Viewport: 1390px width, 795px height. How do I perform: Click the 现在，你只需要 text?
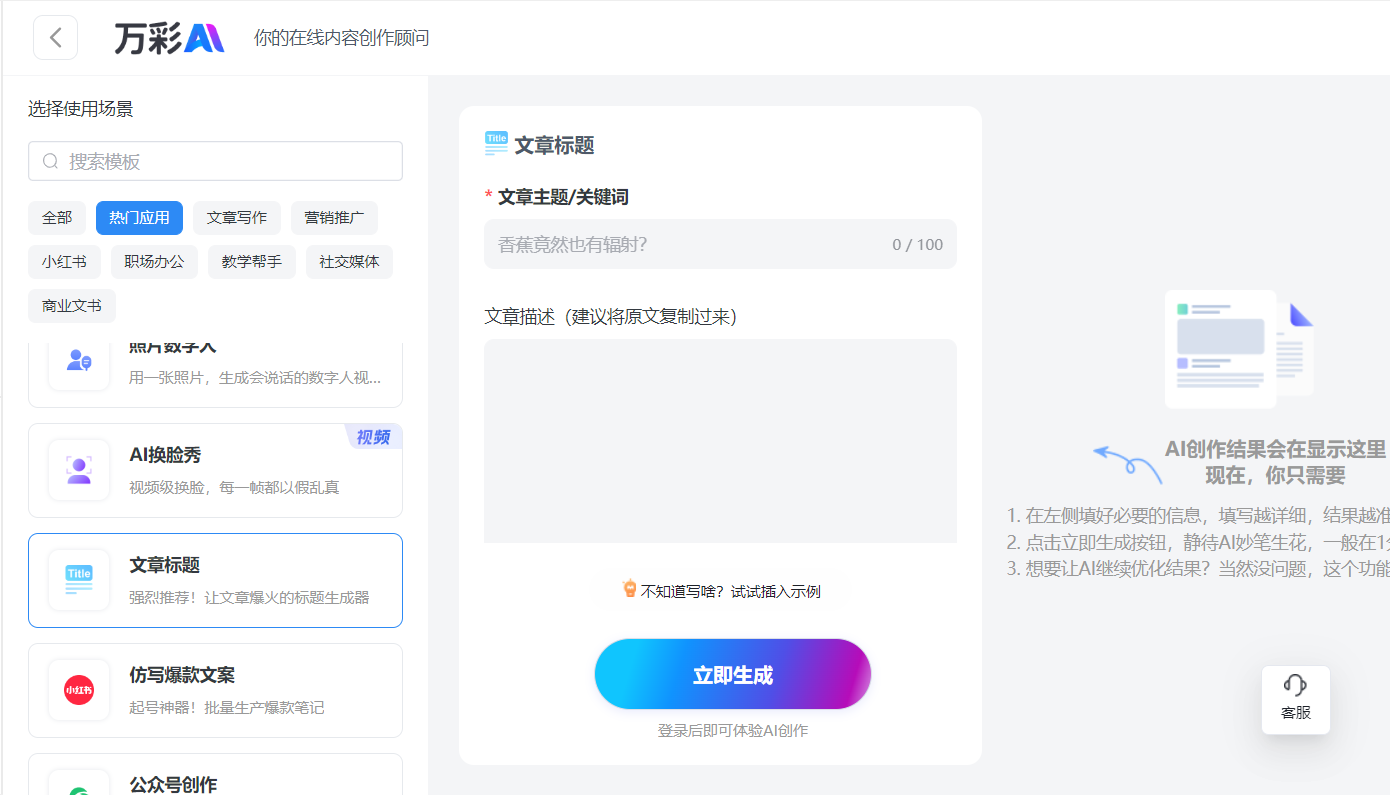point(1276,475)
